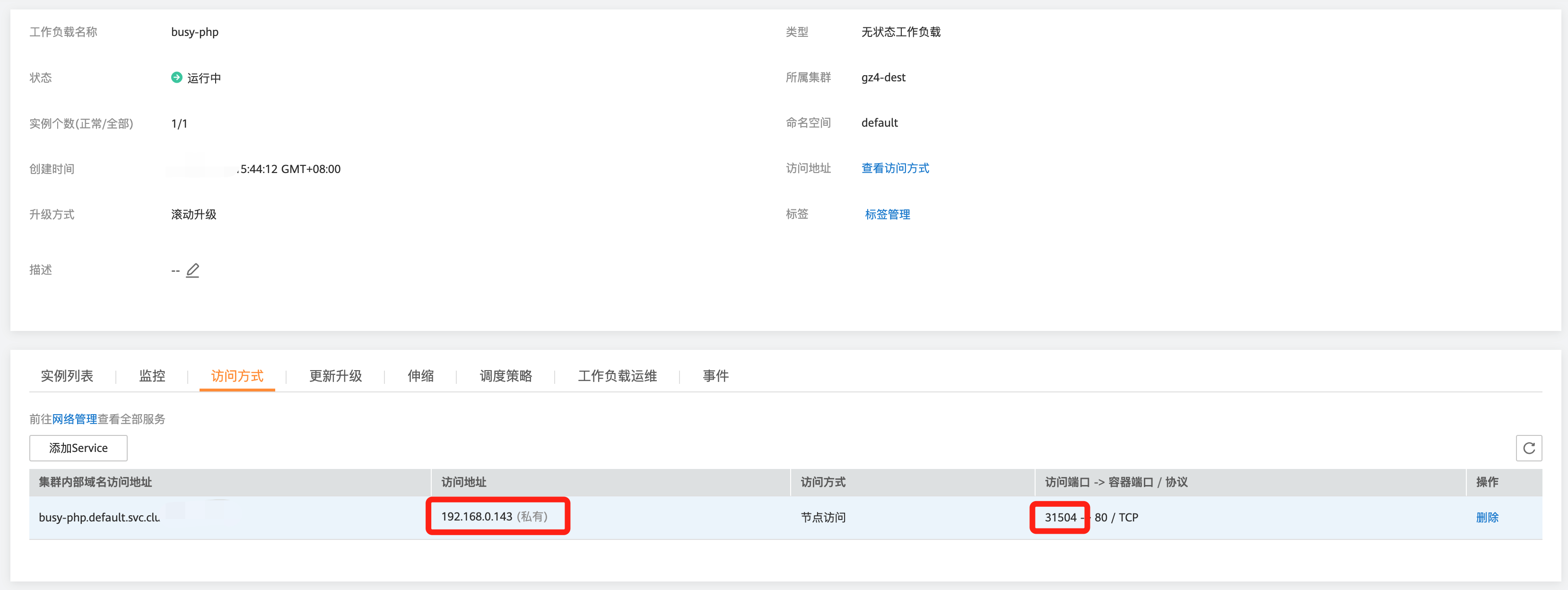Select the 访问方式 tab

point(237,376)
